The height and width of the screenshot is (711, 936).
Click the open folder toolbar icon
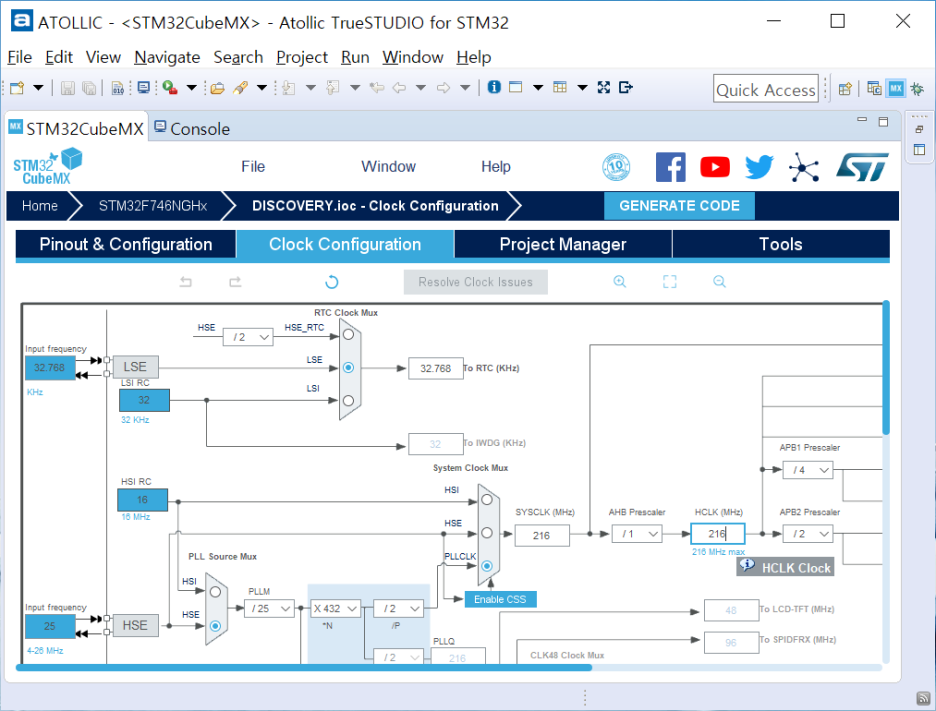[x=217, y=88]
